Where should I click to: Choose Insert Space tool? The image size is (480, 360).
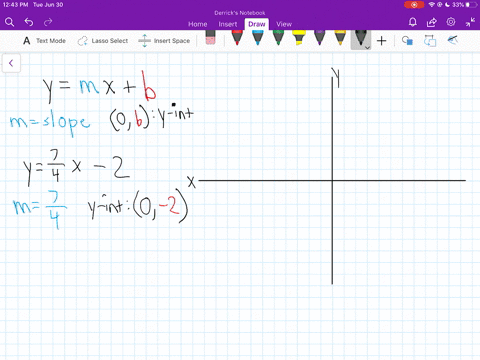[164, 41]
